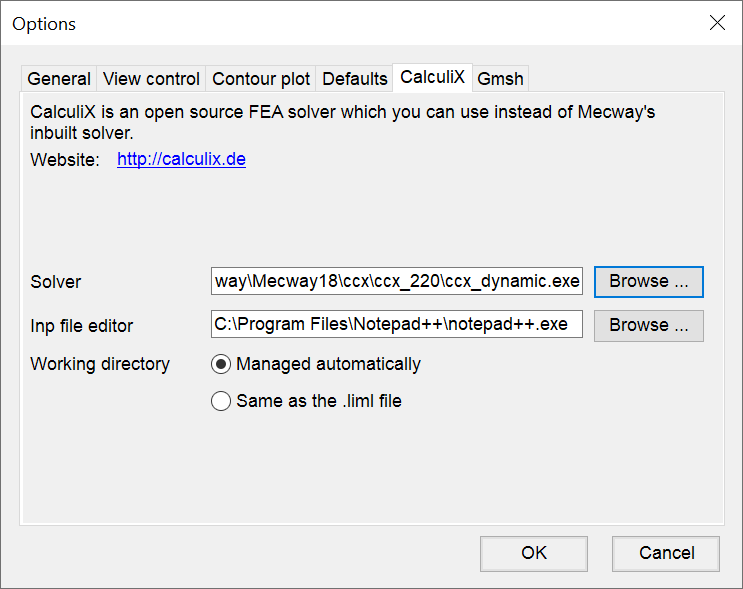Image resolution: width=743 pixels, height=589 pixels.
Task: Click the CalculiX tab
Action: tap(432, 77)
